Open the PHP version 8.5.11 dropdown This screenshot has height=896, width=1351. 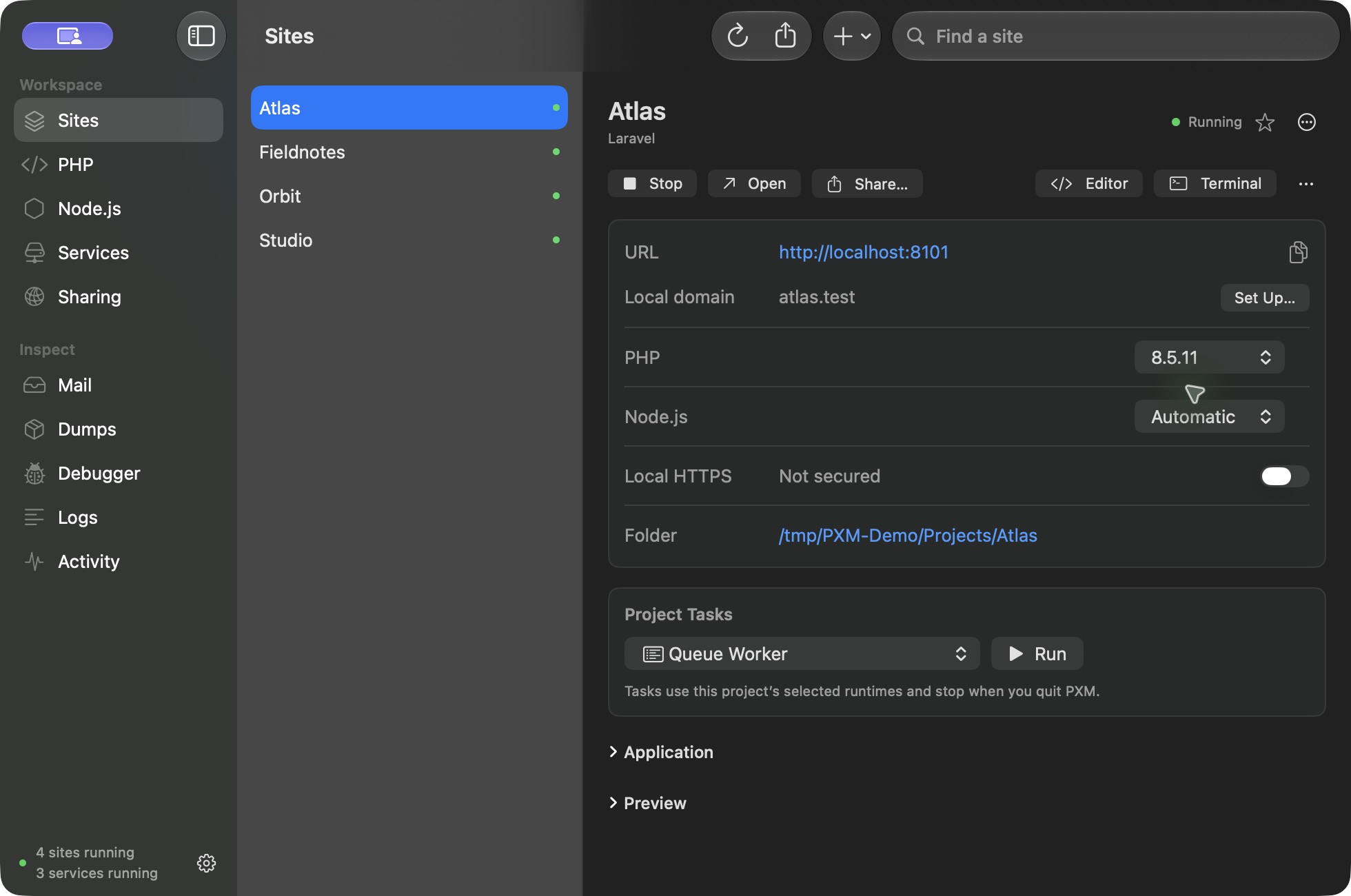tap(1210, 357)
